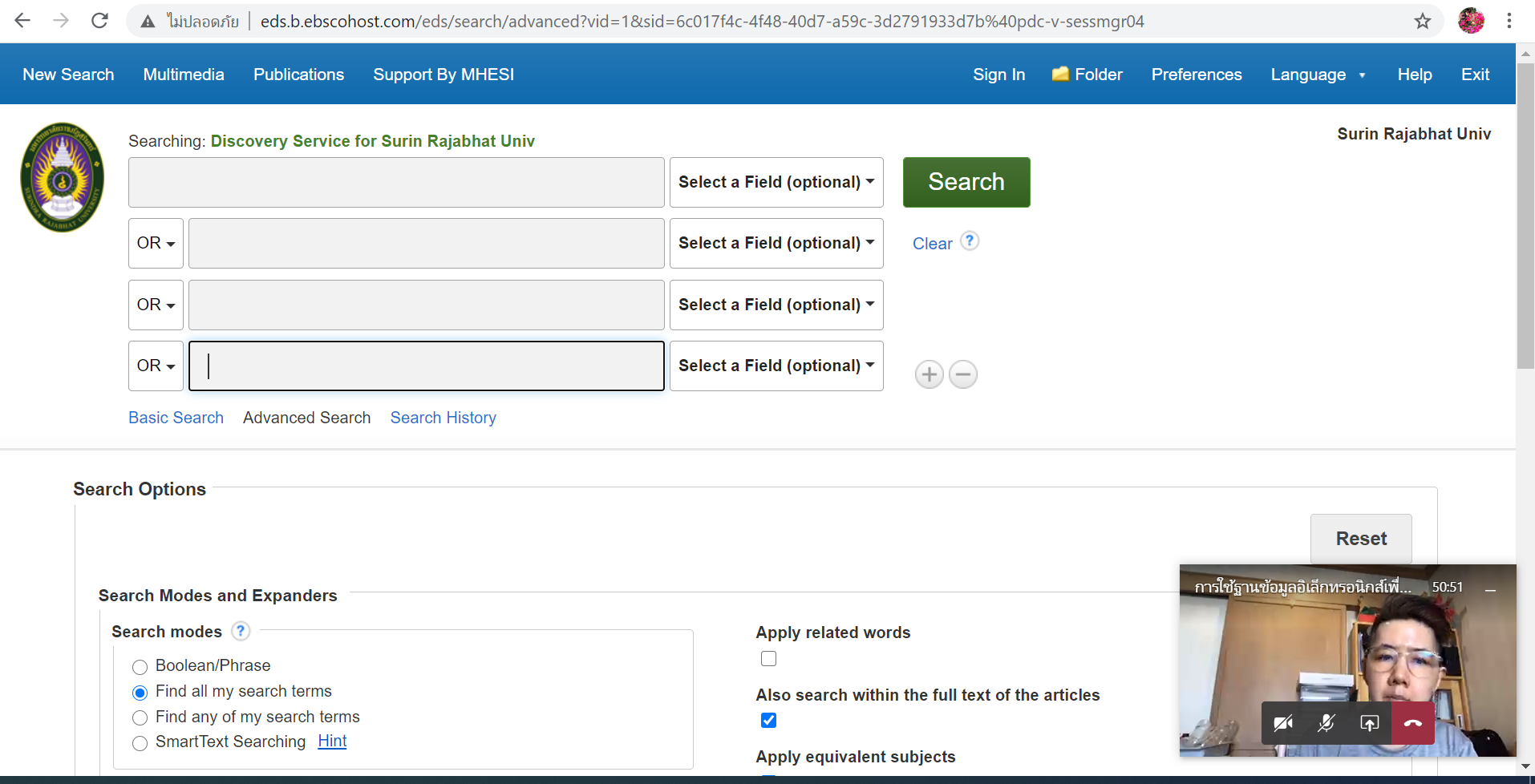Click inside the first search input box

click(x=396, y=183)
